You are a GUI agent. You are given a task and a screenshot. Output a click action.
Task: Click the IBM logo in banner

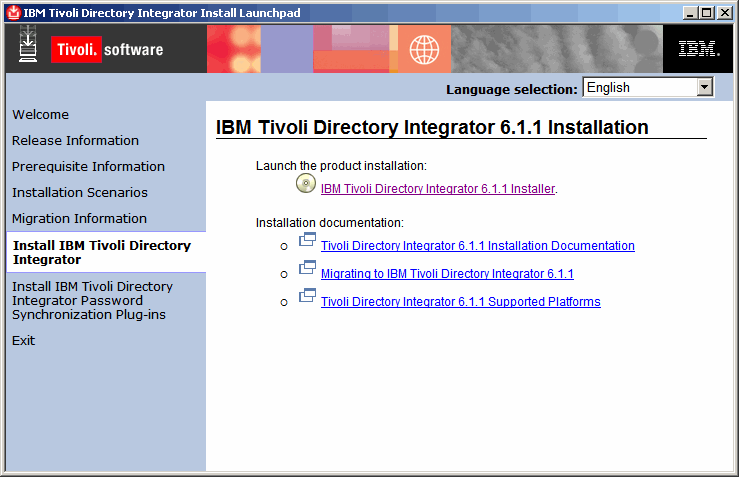tap(696, 49)
